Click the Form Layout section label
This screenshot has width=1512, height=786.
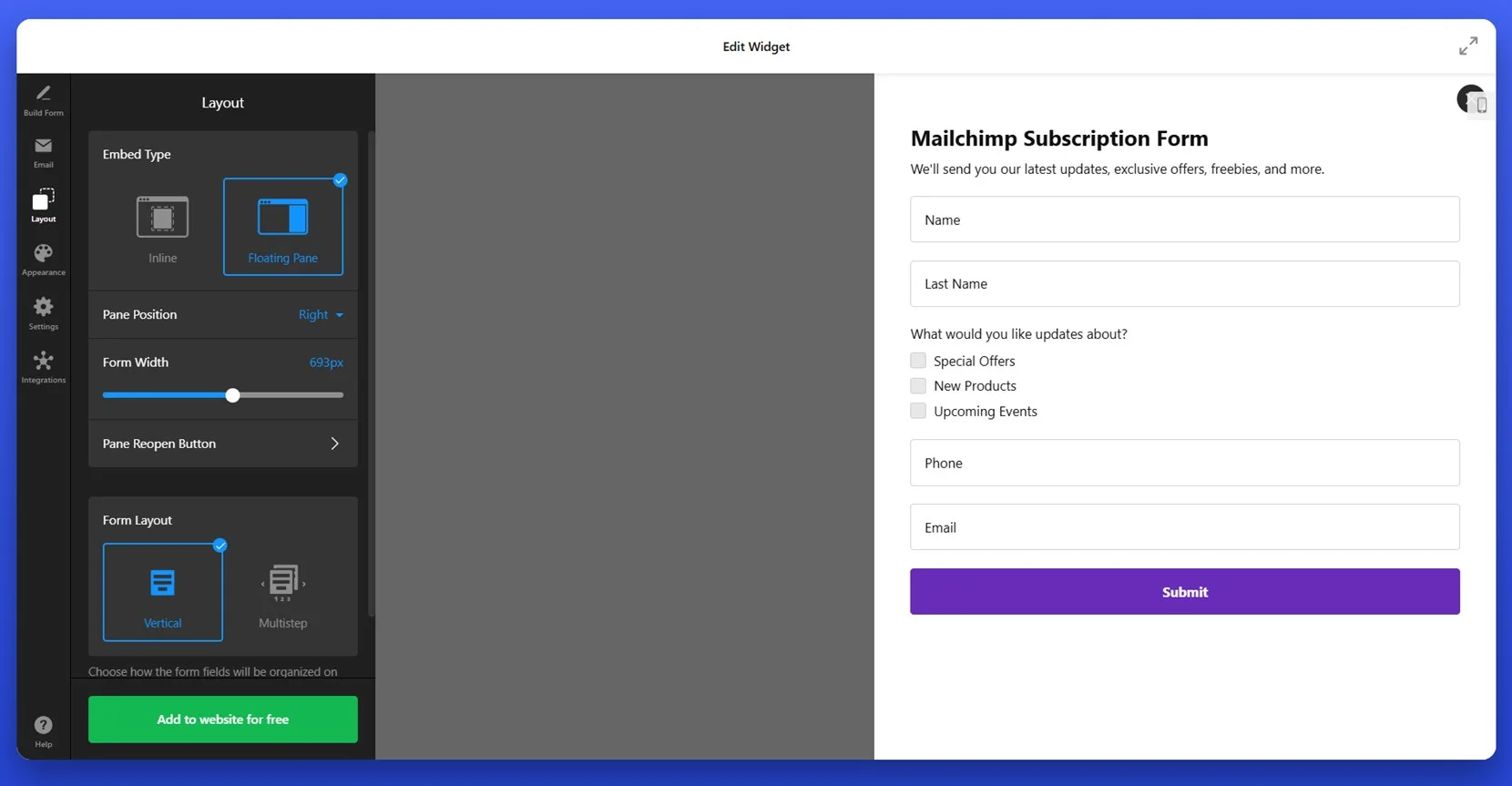pos(138,520)
